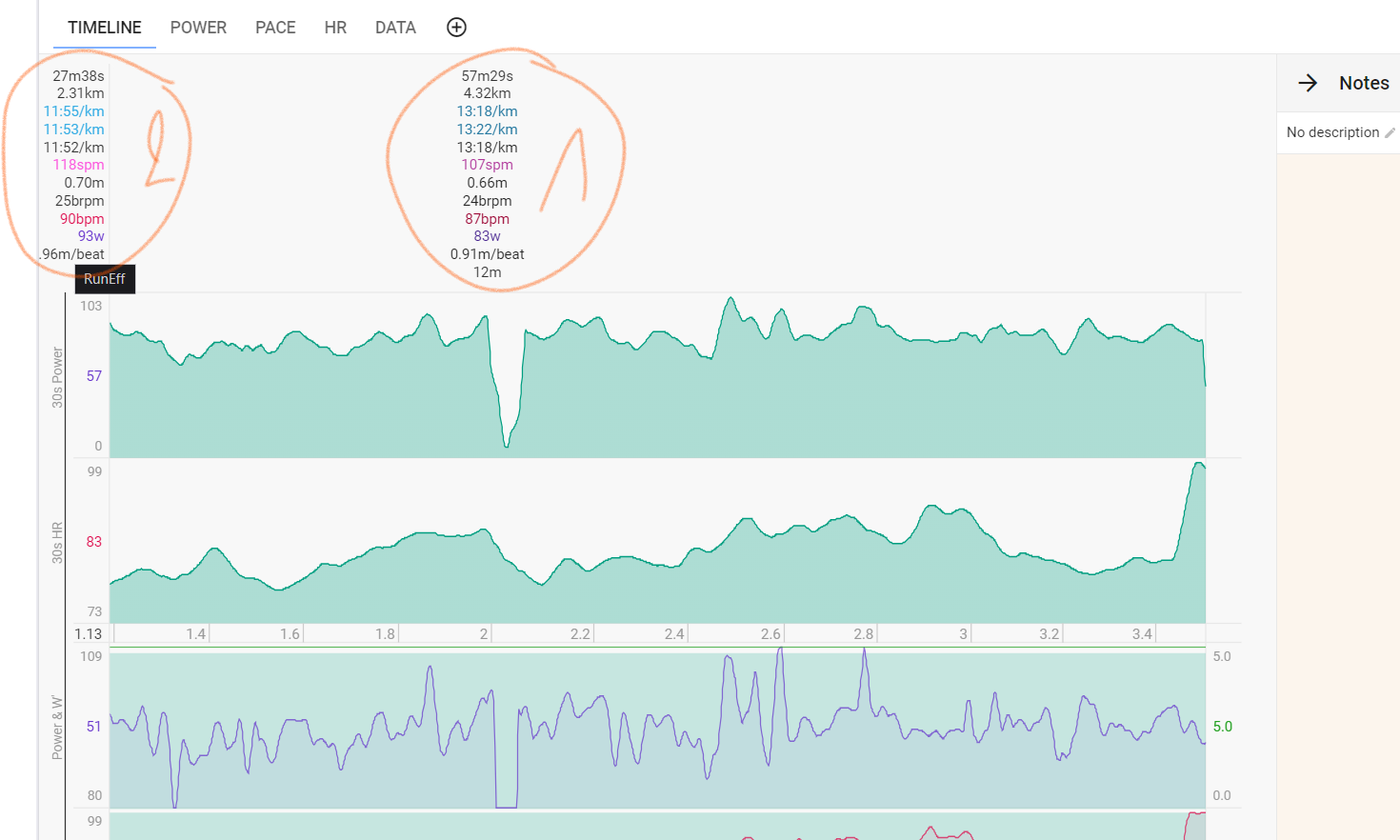
Task: Click the Power & W' axis label
Action: 57,727
